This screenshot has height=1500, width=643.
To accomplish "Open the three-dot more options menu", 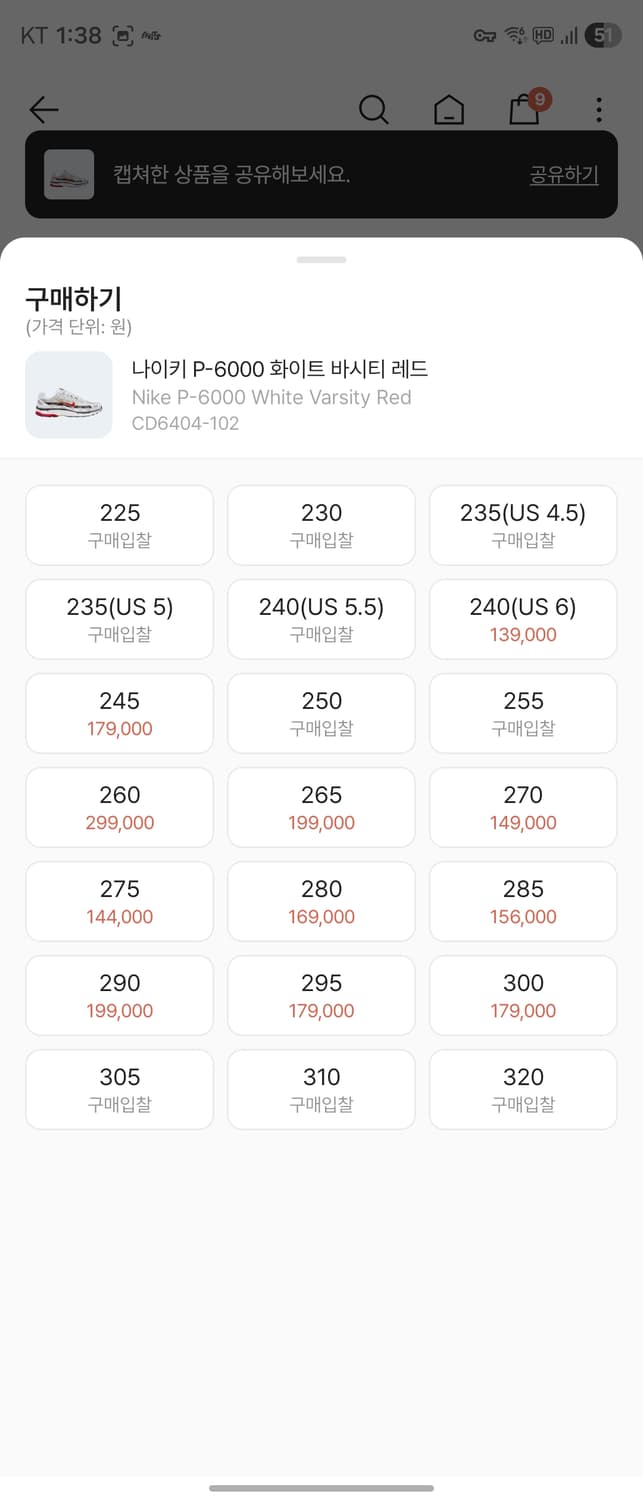I will point(598,109).
